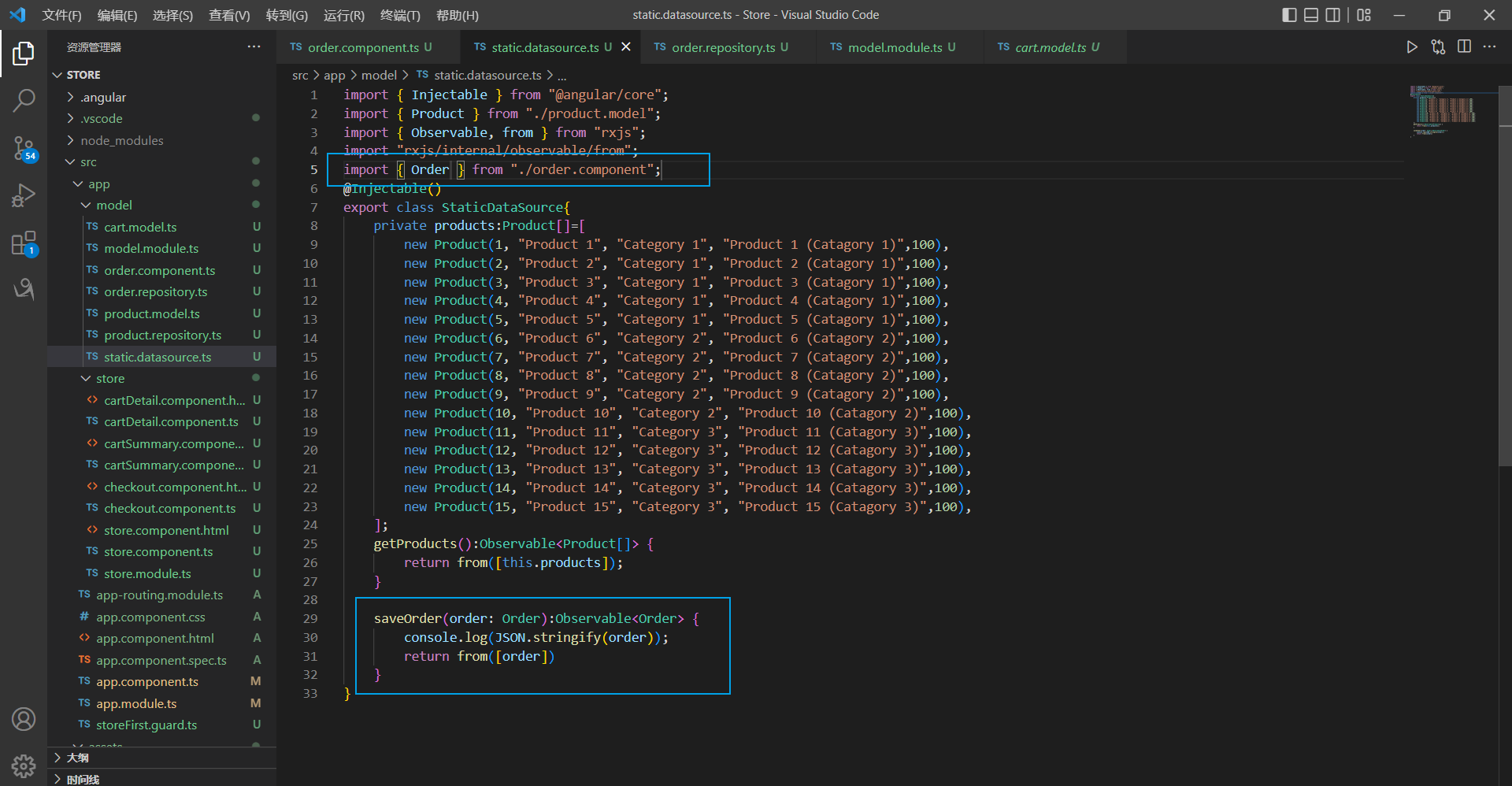The width and height of the screenshot is (1512, 786).
Task: Open the 查看(V) menu
Action: pos(229,15)
